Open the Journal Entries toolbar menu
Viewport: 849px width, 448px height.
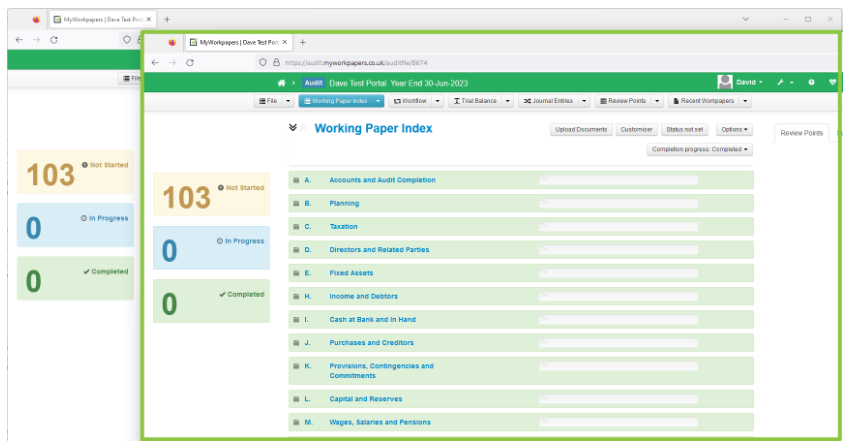548,101
